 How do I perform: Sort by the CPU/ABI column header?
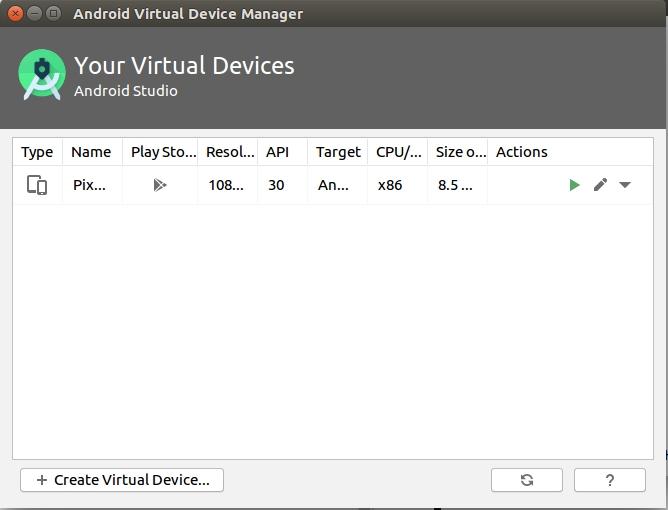pyautogui.click(x=398, y=152)
